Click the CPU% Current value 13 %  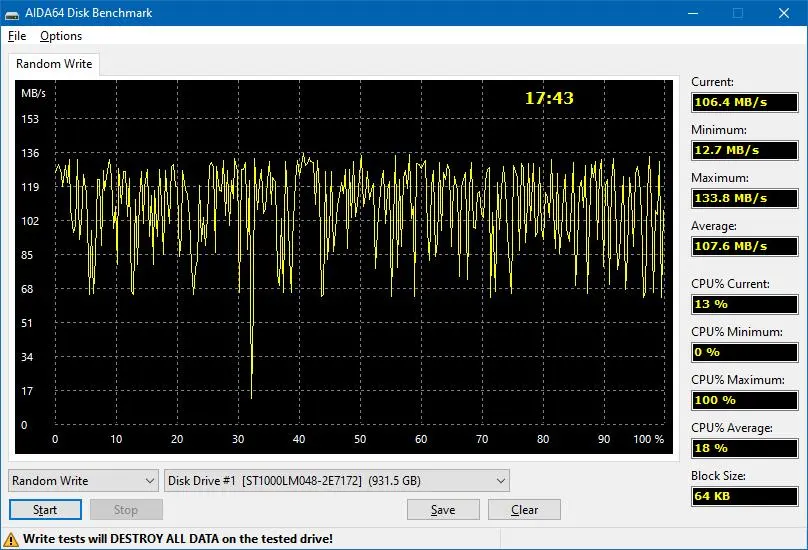pos(745,304)
